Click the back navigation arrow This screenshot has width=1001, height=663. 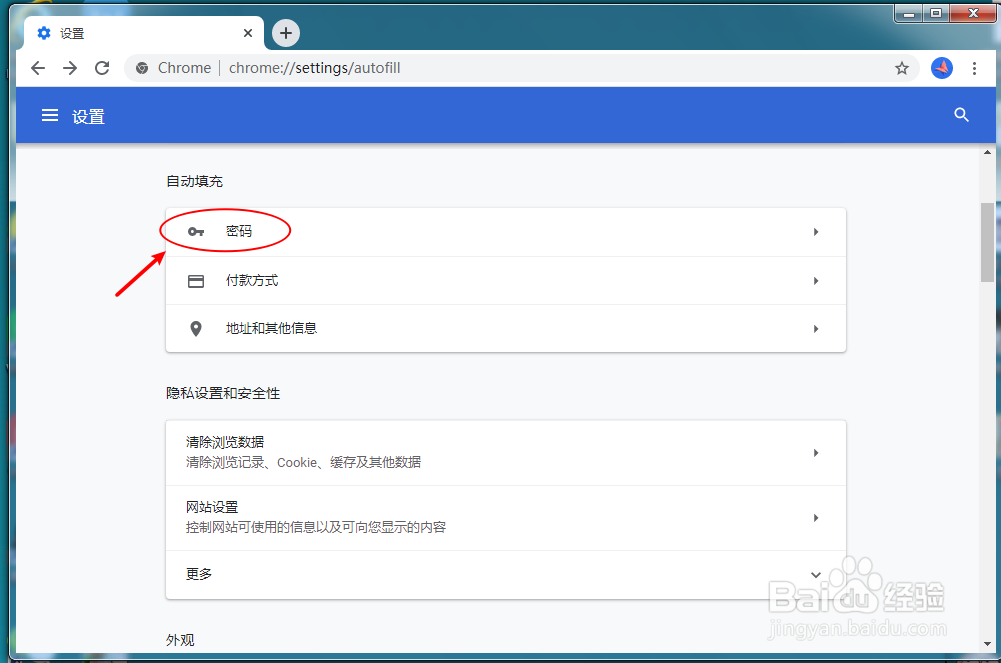[x=37, y=68]
